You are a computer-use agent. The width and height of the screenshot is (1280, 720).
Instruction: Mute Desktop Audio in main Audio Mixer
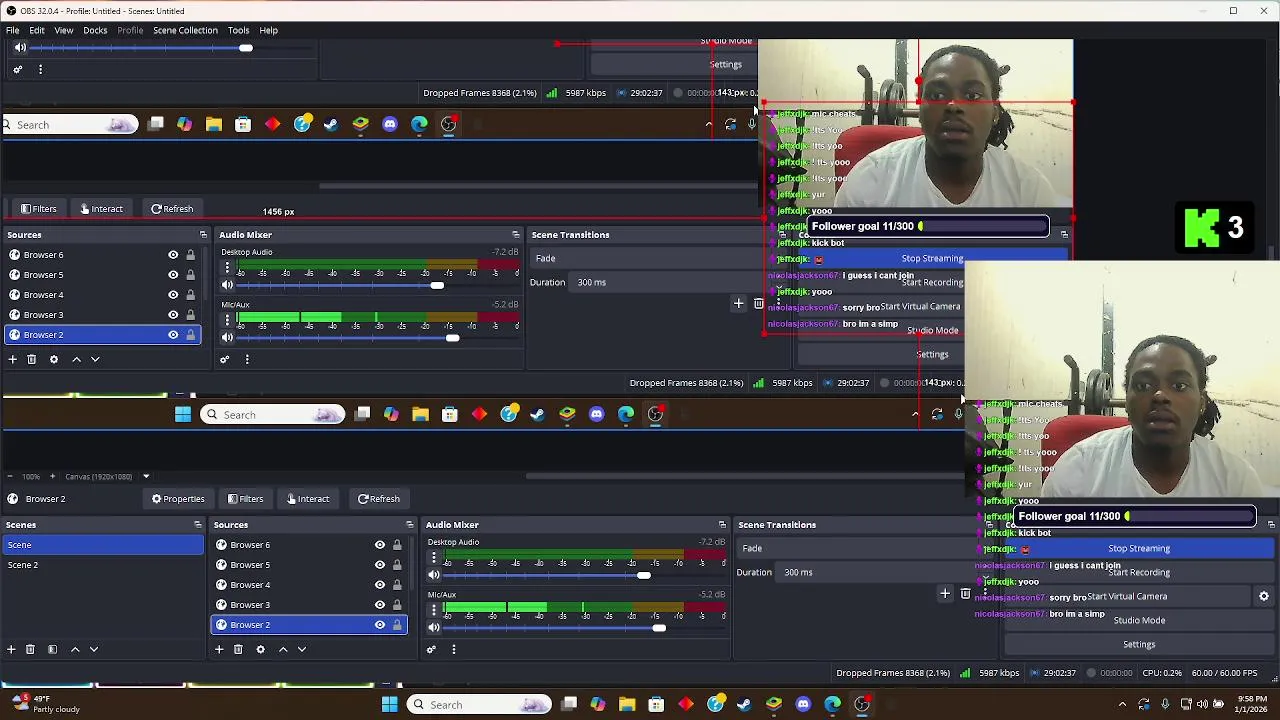(434, 575)
